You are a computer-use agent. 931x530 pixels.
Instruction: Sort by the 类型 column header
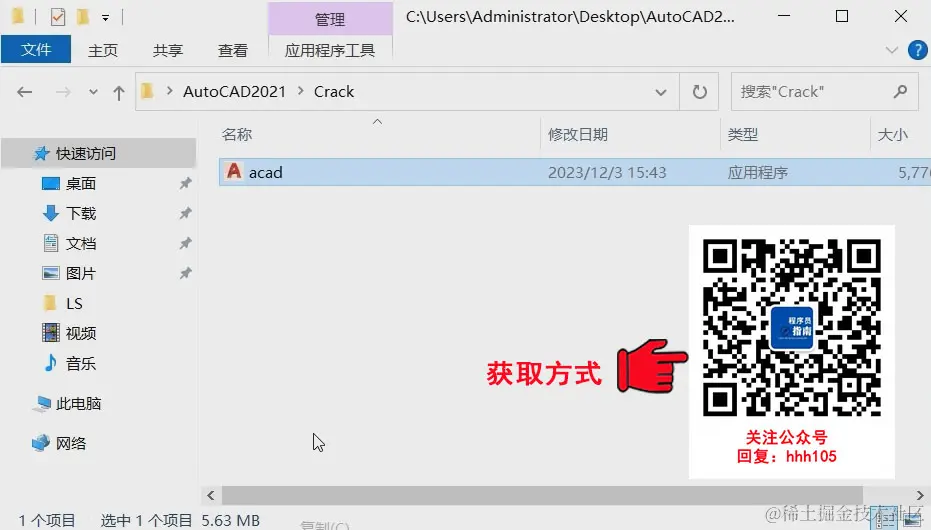(x=743, y=135)
